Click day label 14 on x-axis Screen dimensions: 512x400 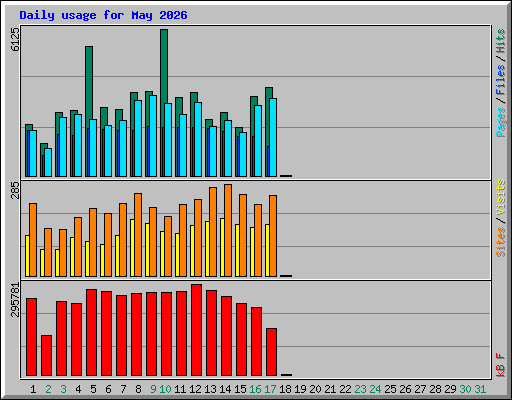tap(225, 389)
